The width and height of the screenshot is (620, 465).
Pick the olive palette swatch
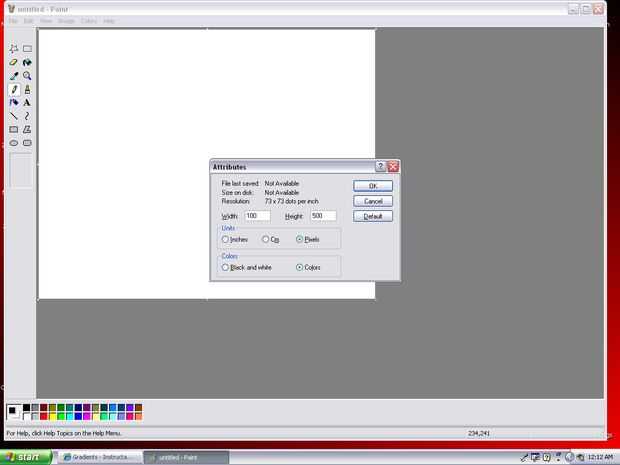tap(52, 408)
